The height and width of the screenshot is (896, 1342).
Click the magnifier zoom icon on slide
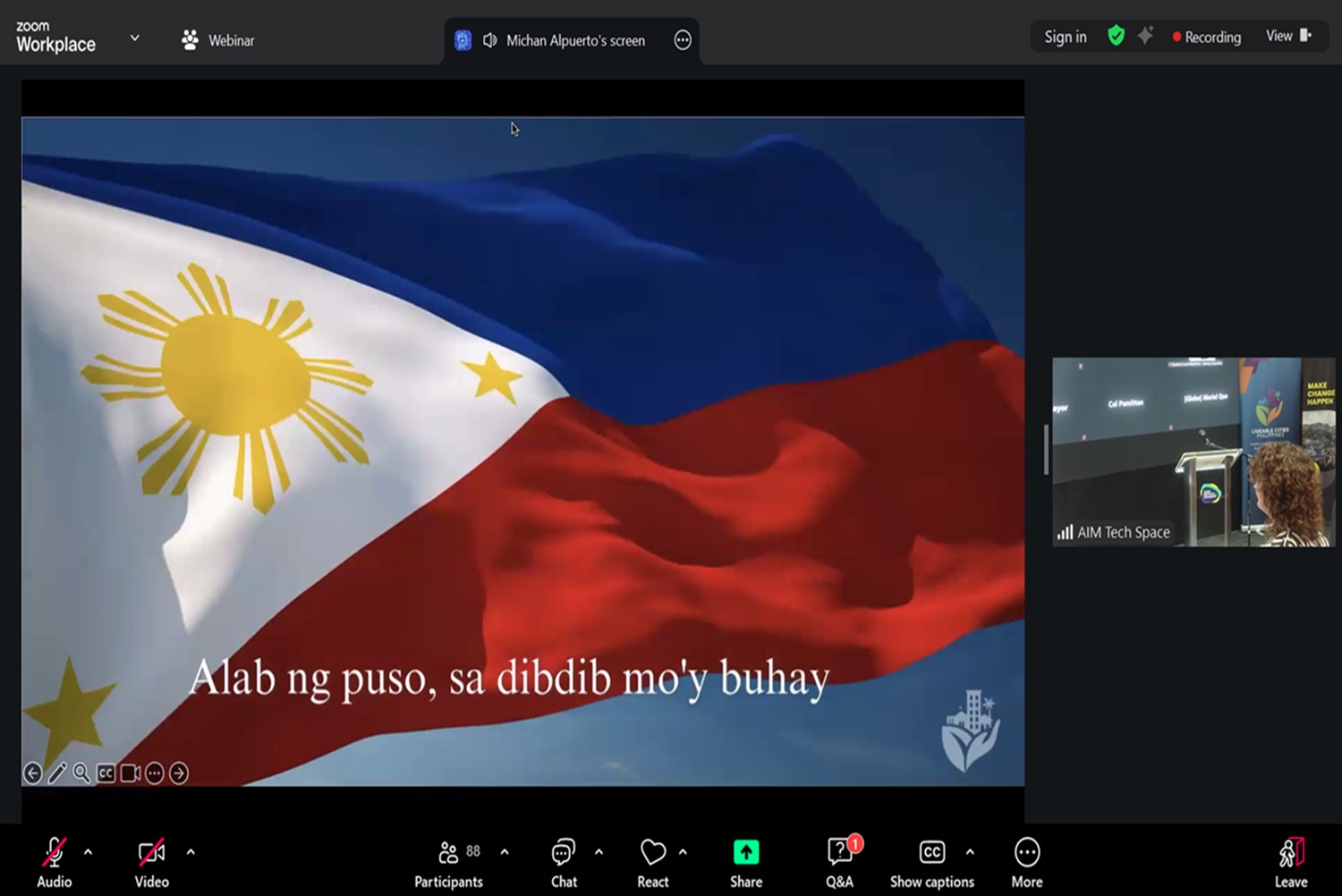(x=81, y=773)
